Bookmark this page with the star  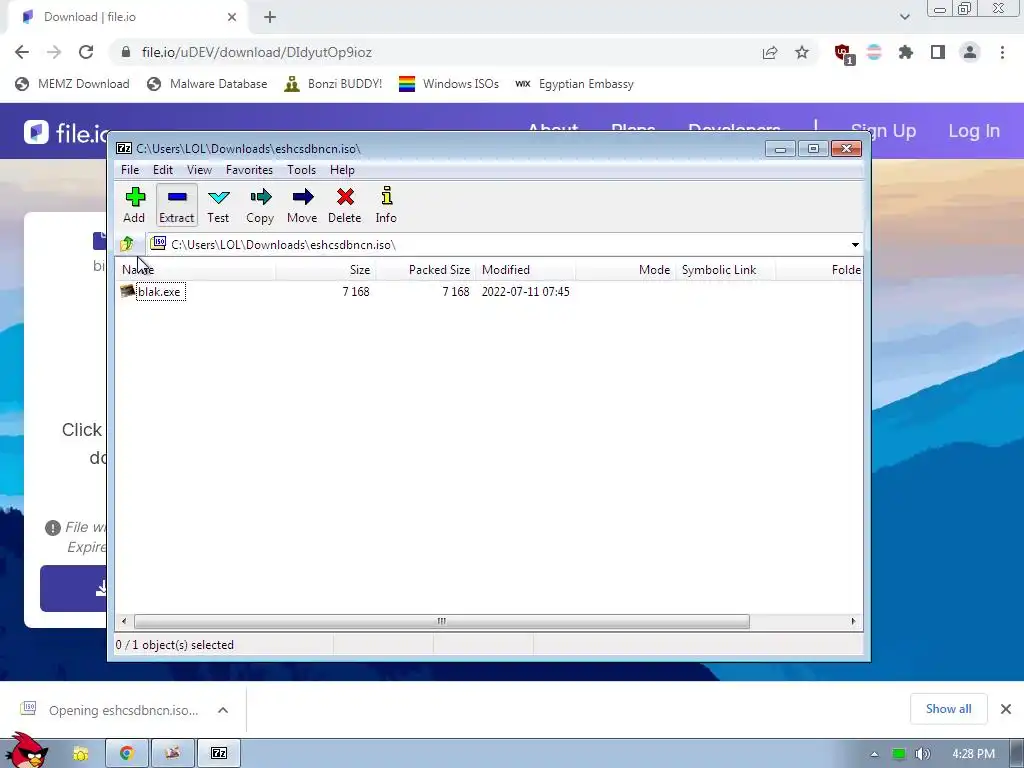802,52
